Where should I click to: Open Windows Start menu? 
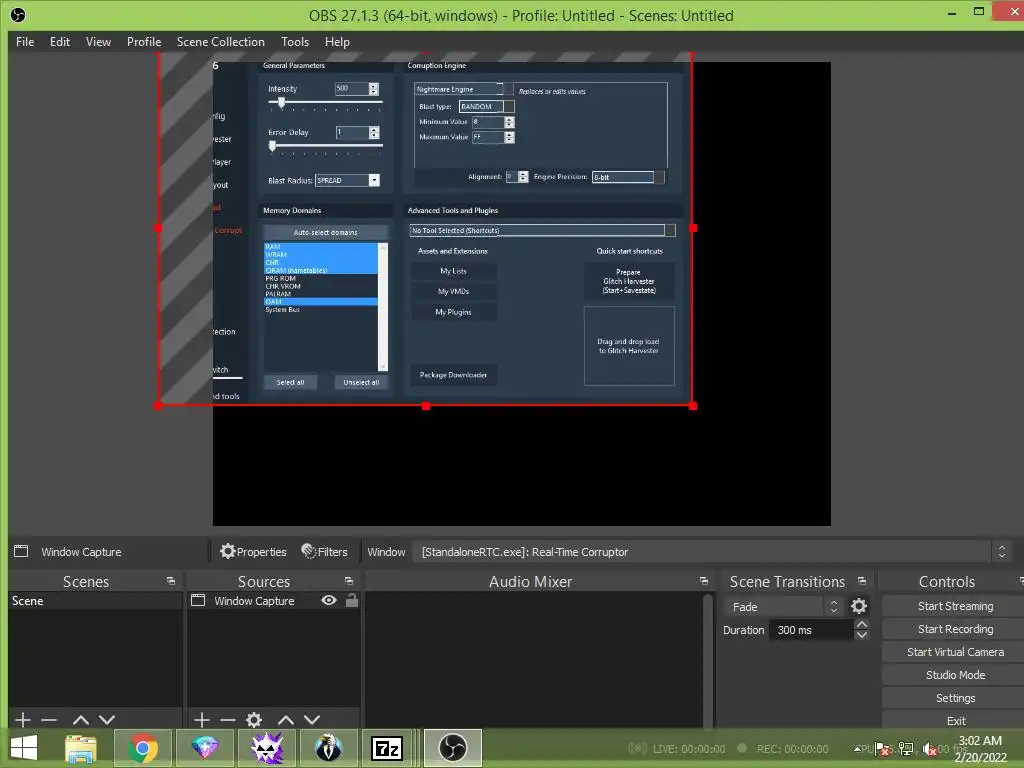(24, 748)
